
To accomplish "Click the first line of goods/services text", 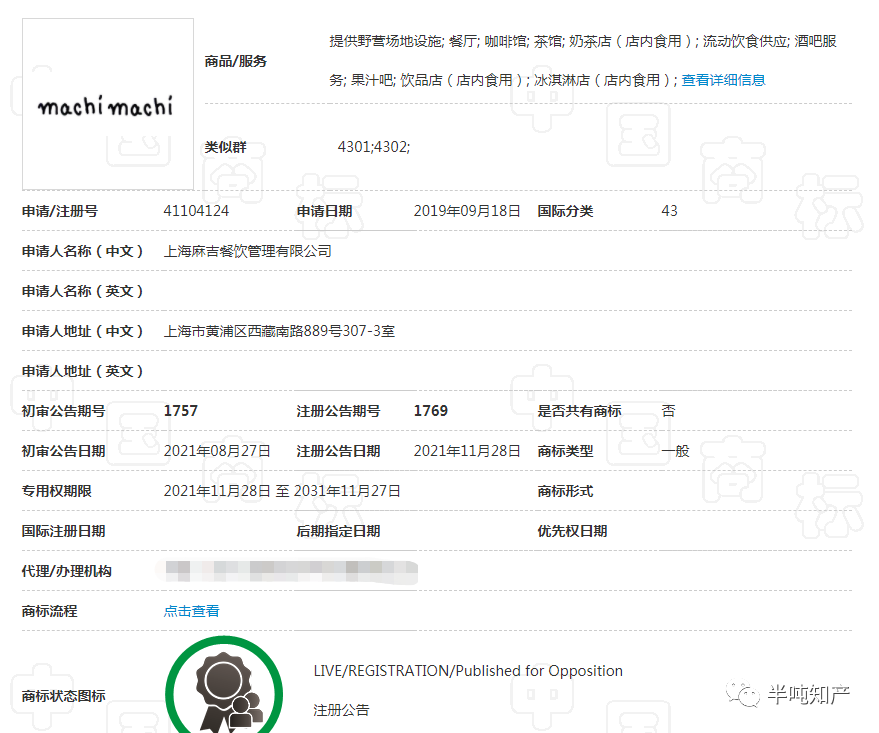I will [583, 41].
